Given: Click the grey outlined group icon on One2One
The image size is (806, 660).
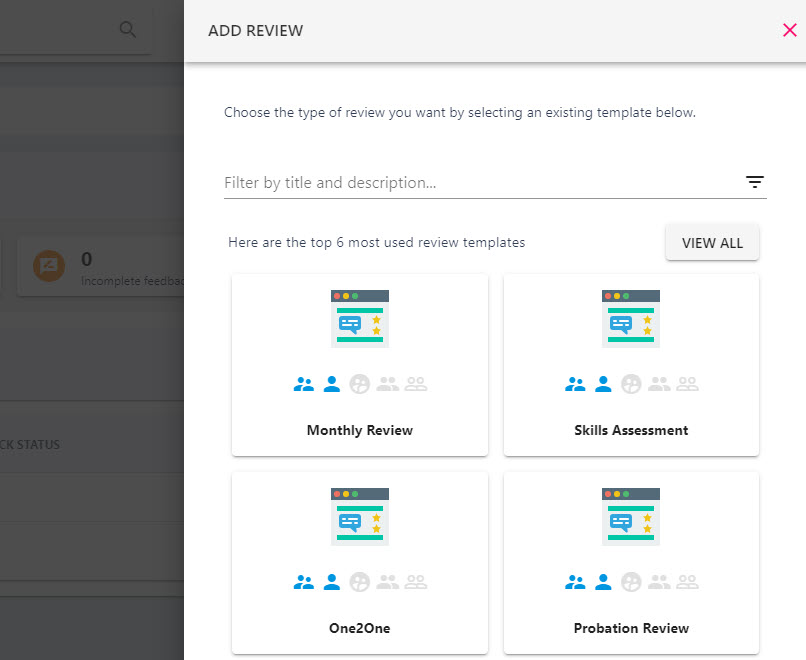Looking at the screenshot, I should tap(416, 582).
